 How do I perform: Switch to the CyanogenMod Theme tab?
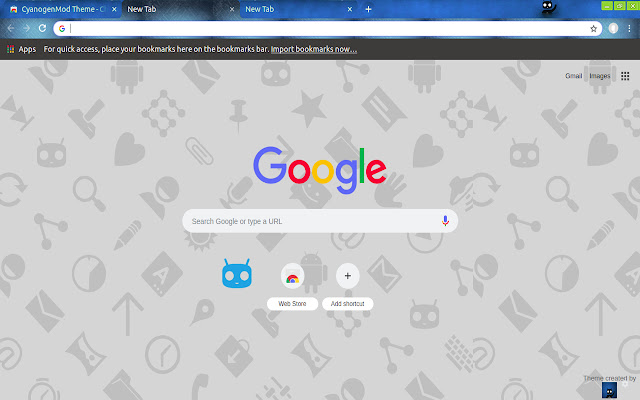(x=59, y=9)
